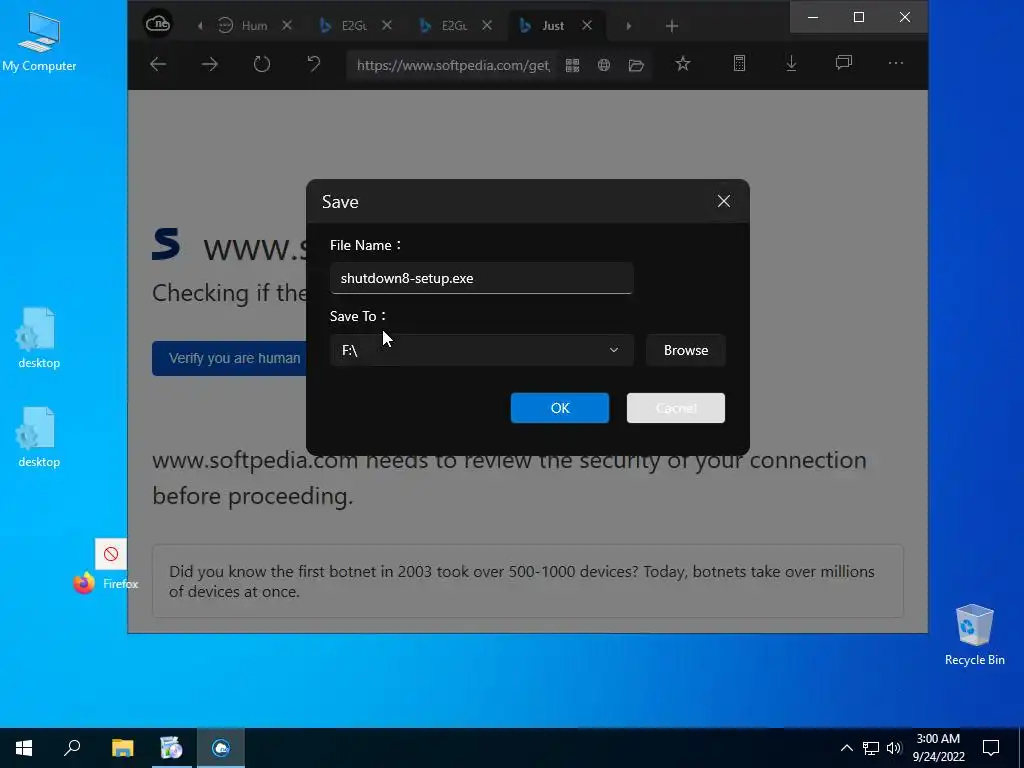Select the lower desktop file icon
The image size is (1024, 768).
tap(39, 437)
